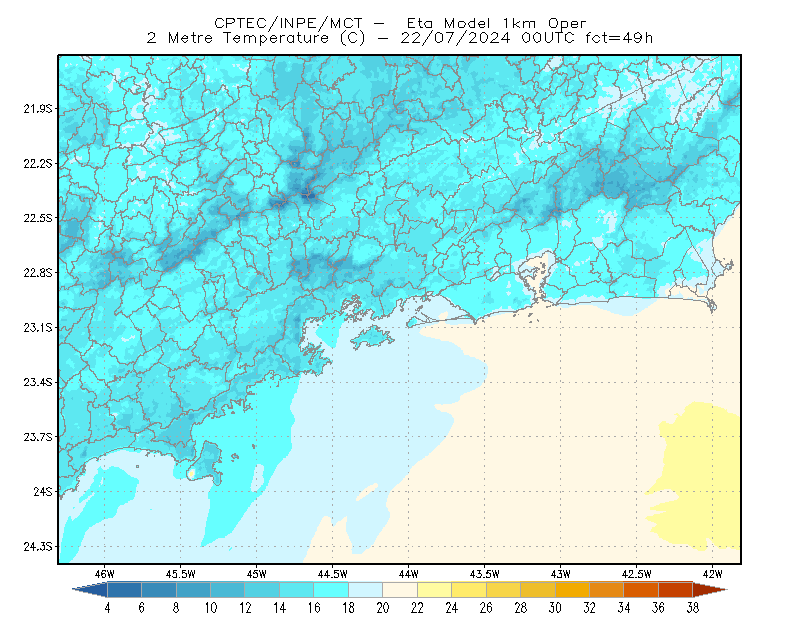Click the title line 'CPTEC/INPE/MCT – Eta Model 1km Oper'

(x=400, y=23)
